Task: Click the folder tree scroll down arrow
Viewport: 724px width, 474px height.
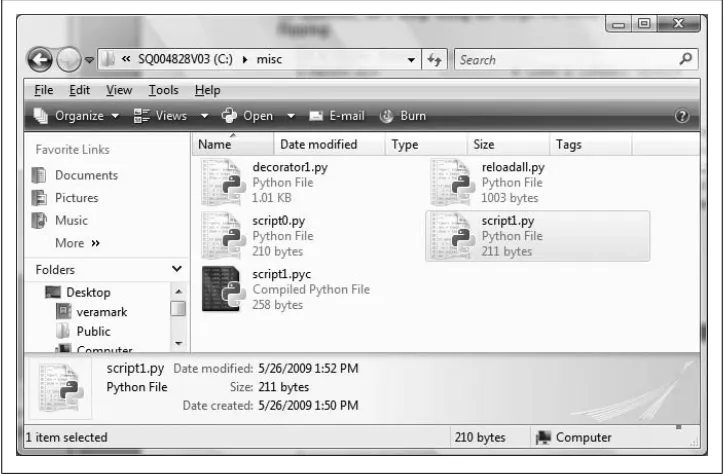Action: coord(178,343)
